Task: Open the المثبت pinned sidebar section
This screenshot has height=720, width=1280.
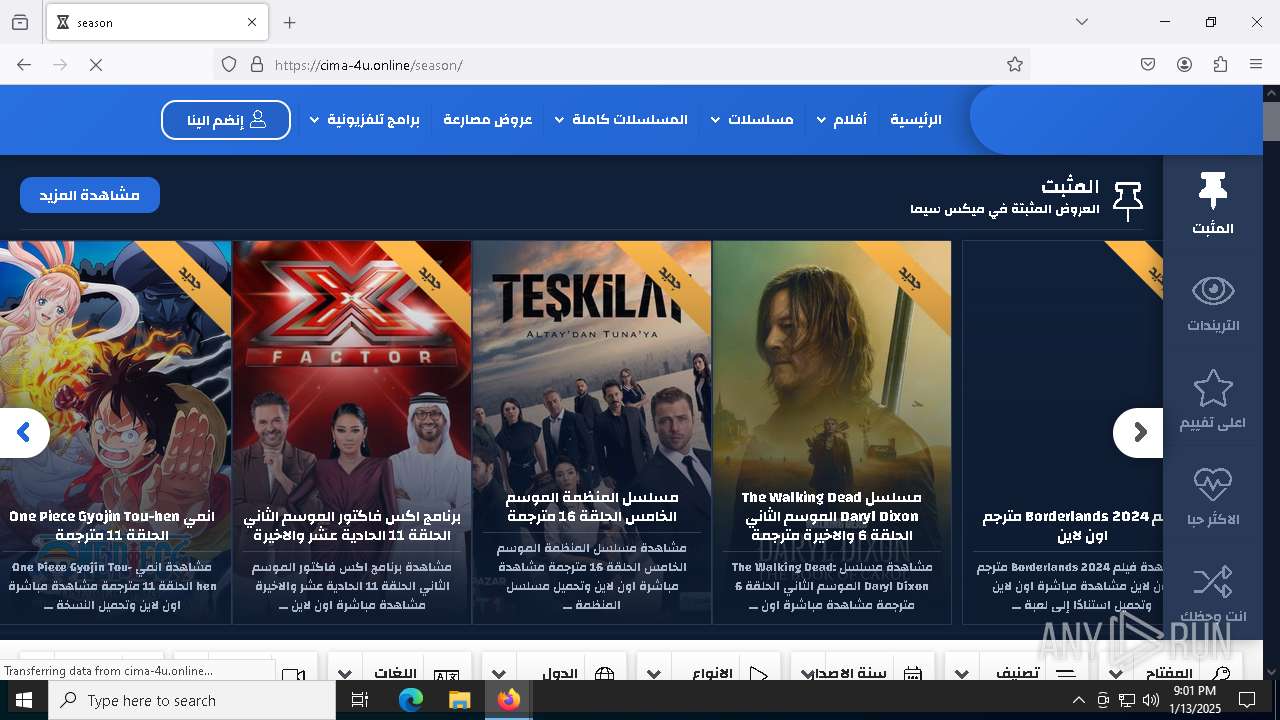Action: pyautogui.click(x=1213, y=204)
